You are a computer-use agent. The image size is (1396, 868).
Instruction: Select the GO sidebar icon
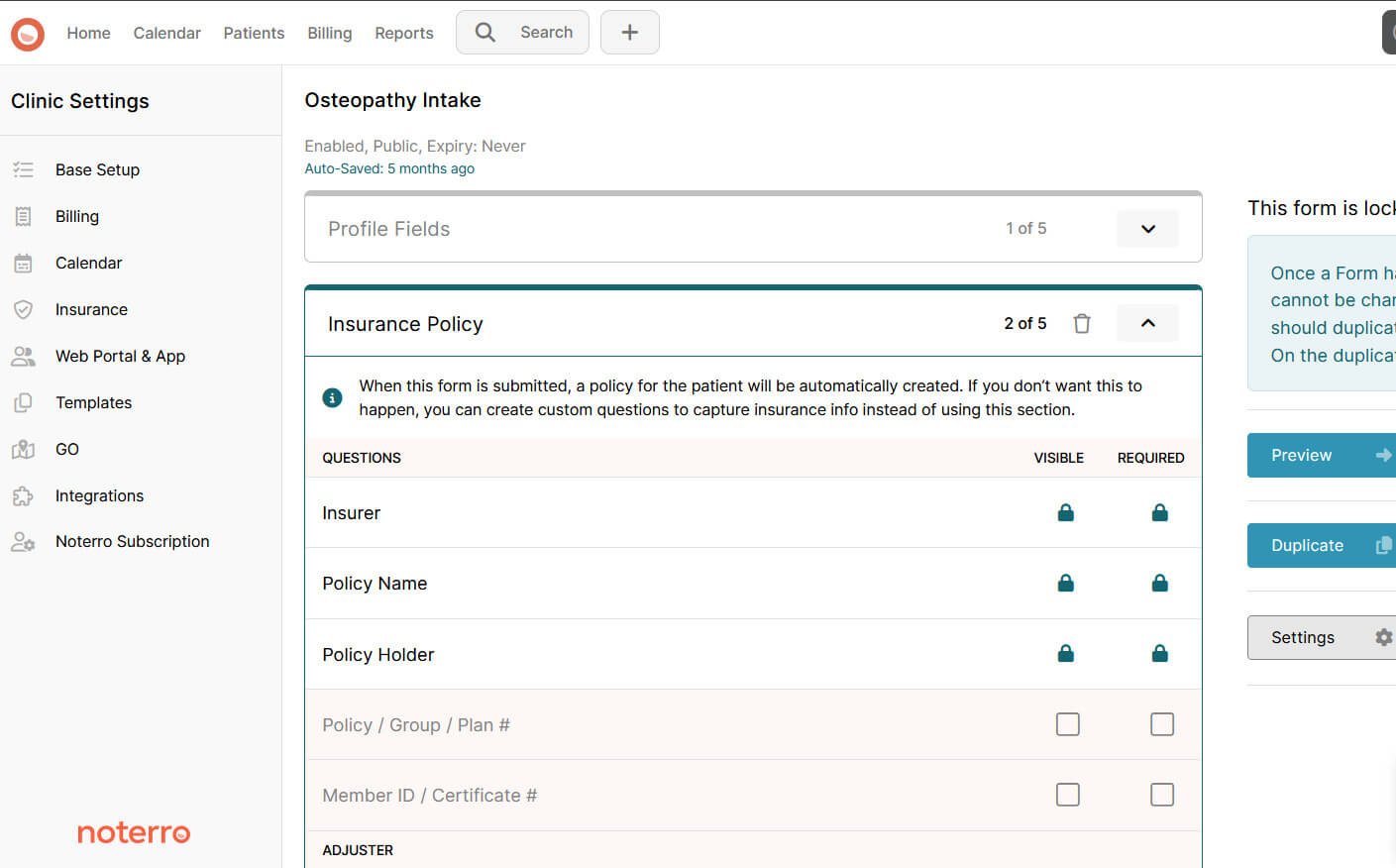[x=23, y=449]
